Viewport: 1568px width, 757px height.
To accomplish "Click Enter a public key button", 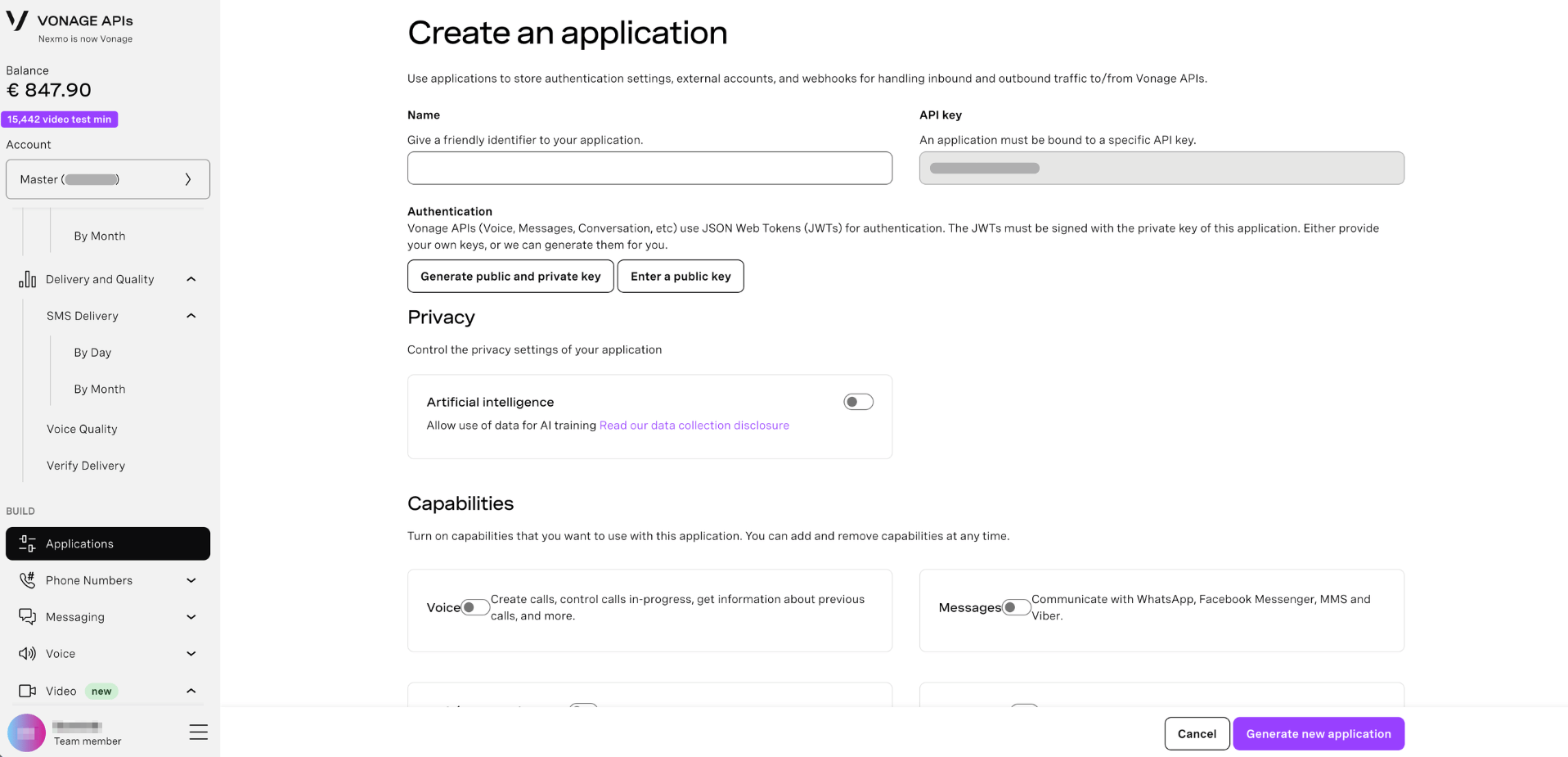I will click(x=681, y=276).
